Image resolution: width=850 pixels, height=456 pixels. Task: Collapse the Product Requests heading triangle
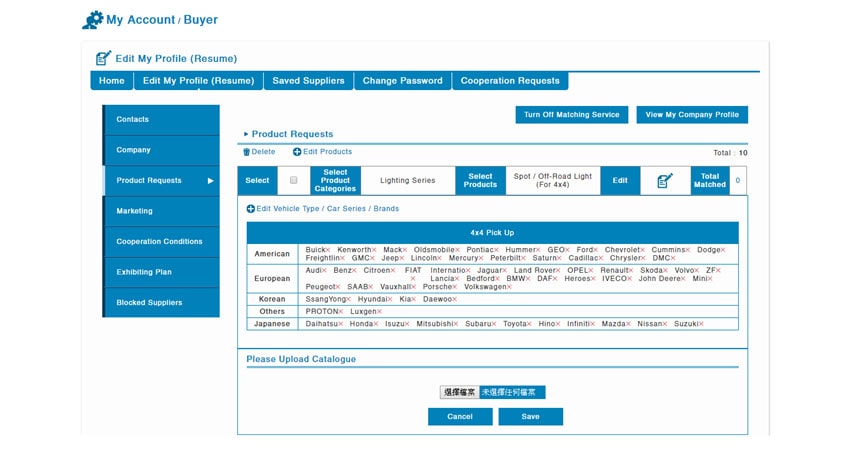point(246,134)
